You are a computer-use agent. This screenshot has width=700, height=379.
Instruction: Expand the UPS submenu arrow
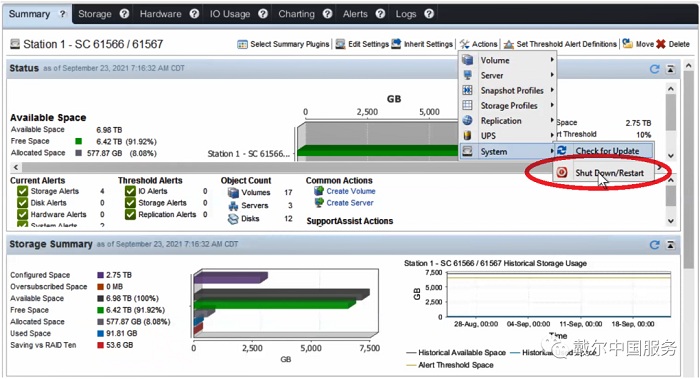tap(552, 135)
